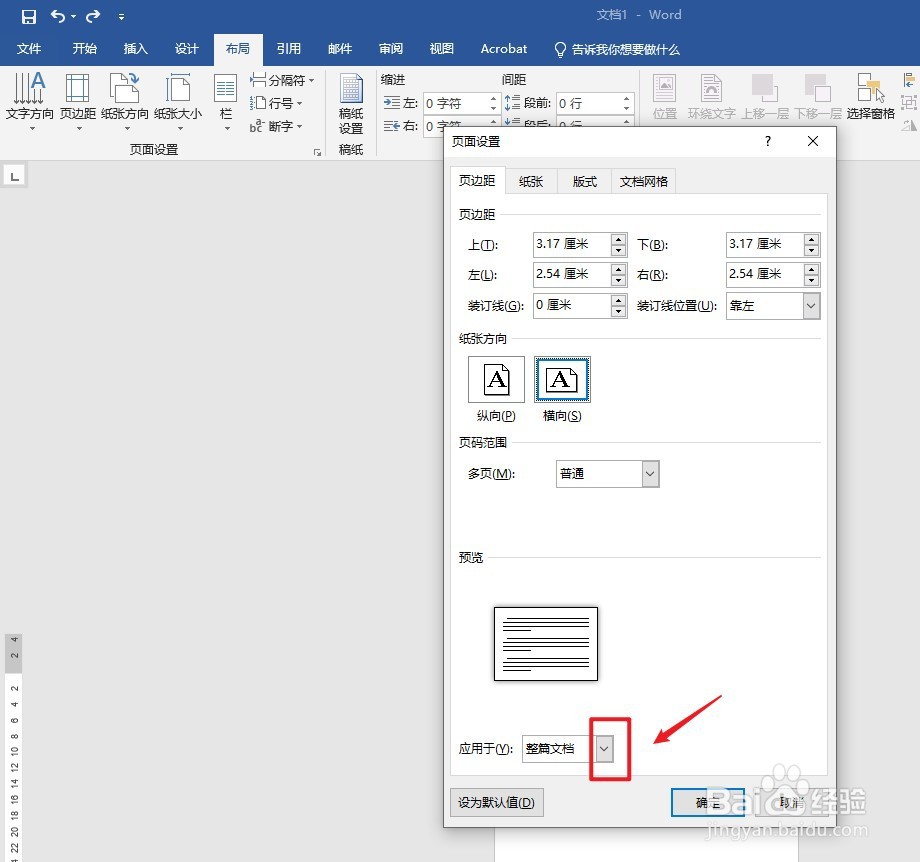This screenshot has width=920, height=862.
Task: Switch to the 文档网格 tab in Page Setup
Action: [x=644, y=182]
